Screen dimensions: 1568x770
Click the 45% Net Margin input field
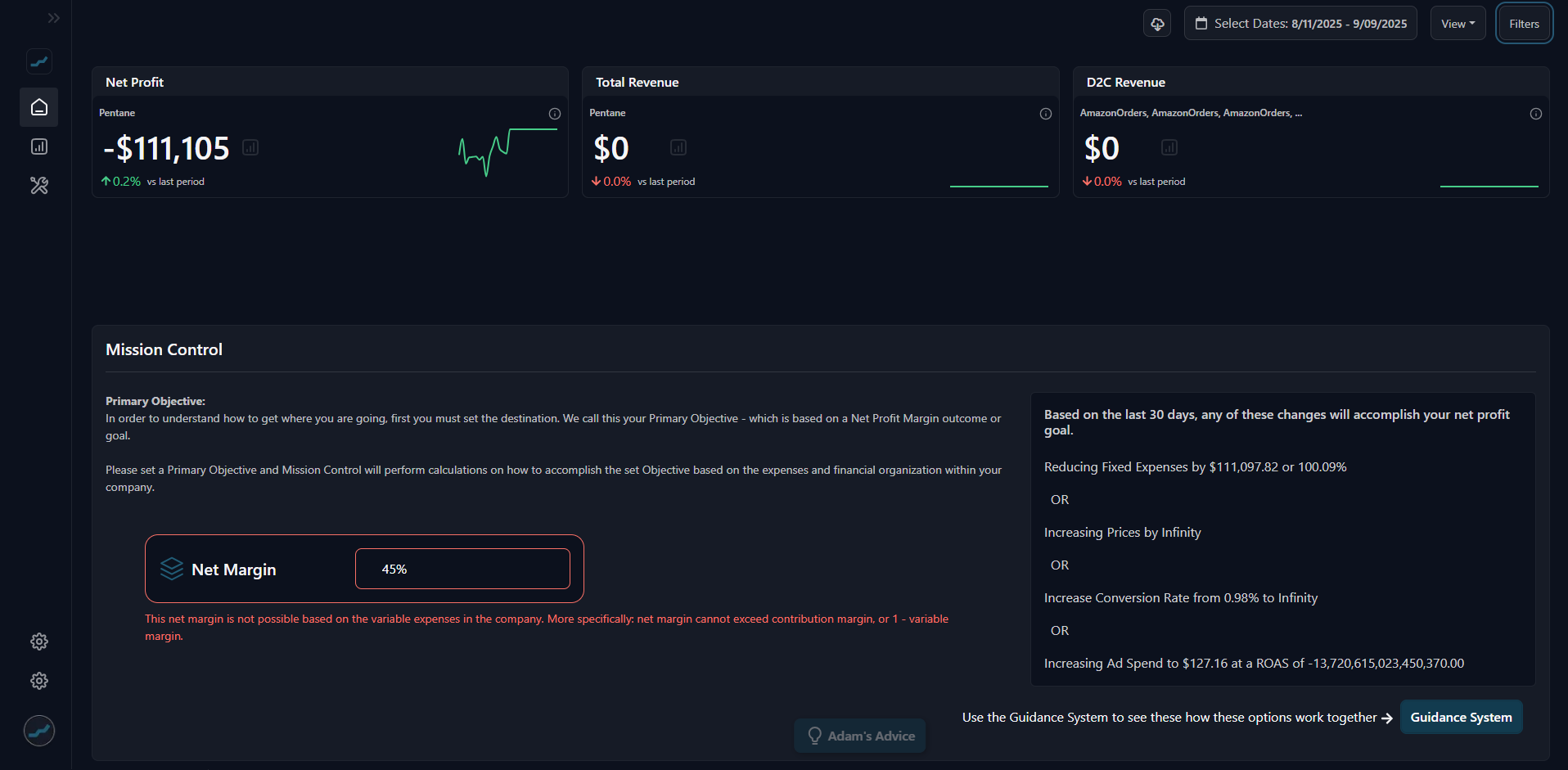click(462, 569)
